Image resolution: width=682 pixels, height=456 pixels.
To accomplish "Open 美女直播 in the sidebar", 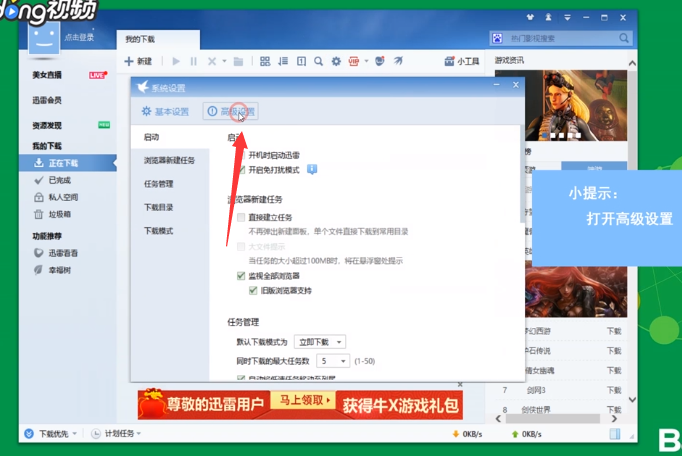I will pos(47,75).
